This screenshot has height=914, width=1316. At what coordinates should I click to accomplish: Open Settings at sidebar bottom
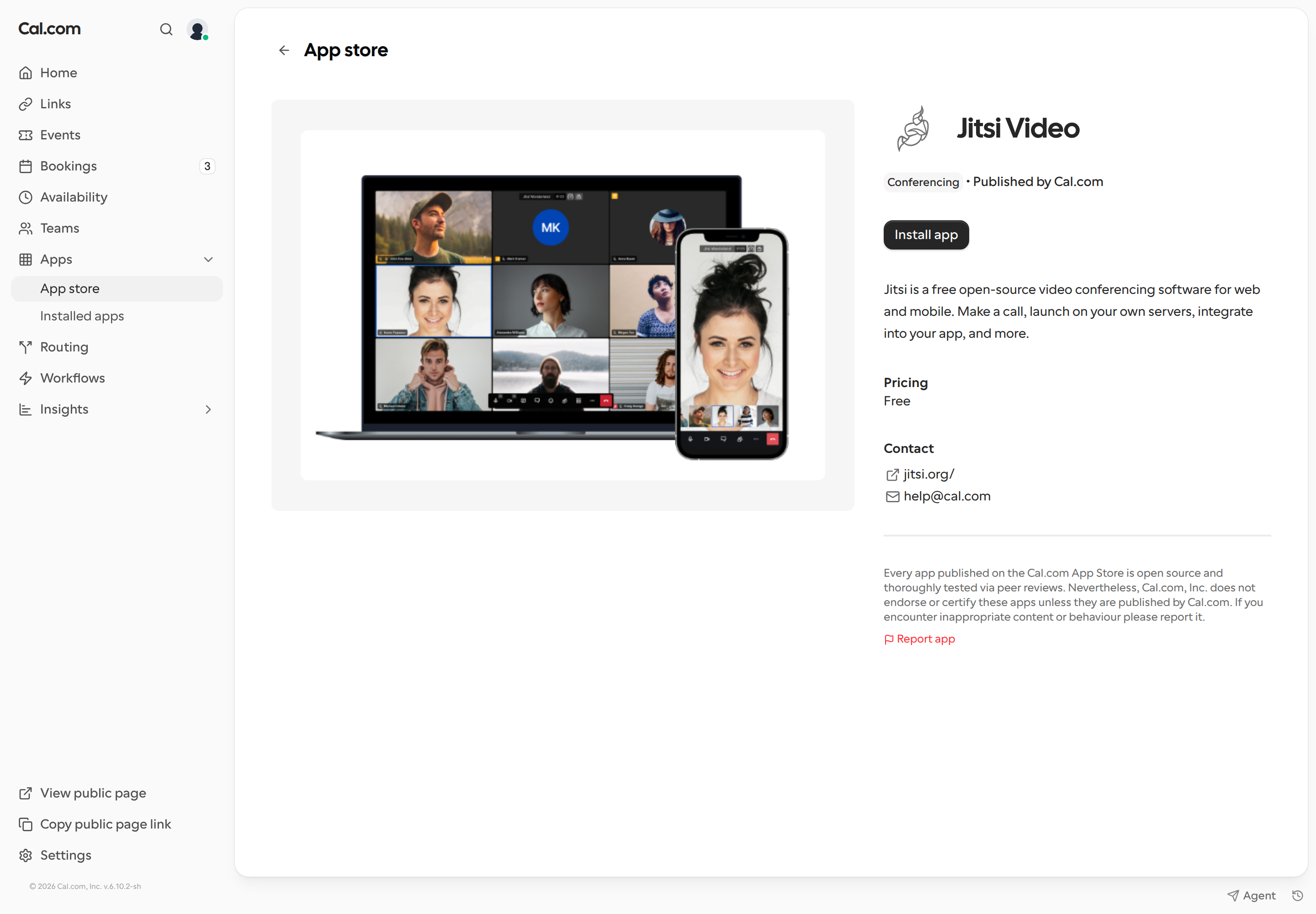pyautogui.click(x=117, y=855)
